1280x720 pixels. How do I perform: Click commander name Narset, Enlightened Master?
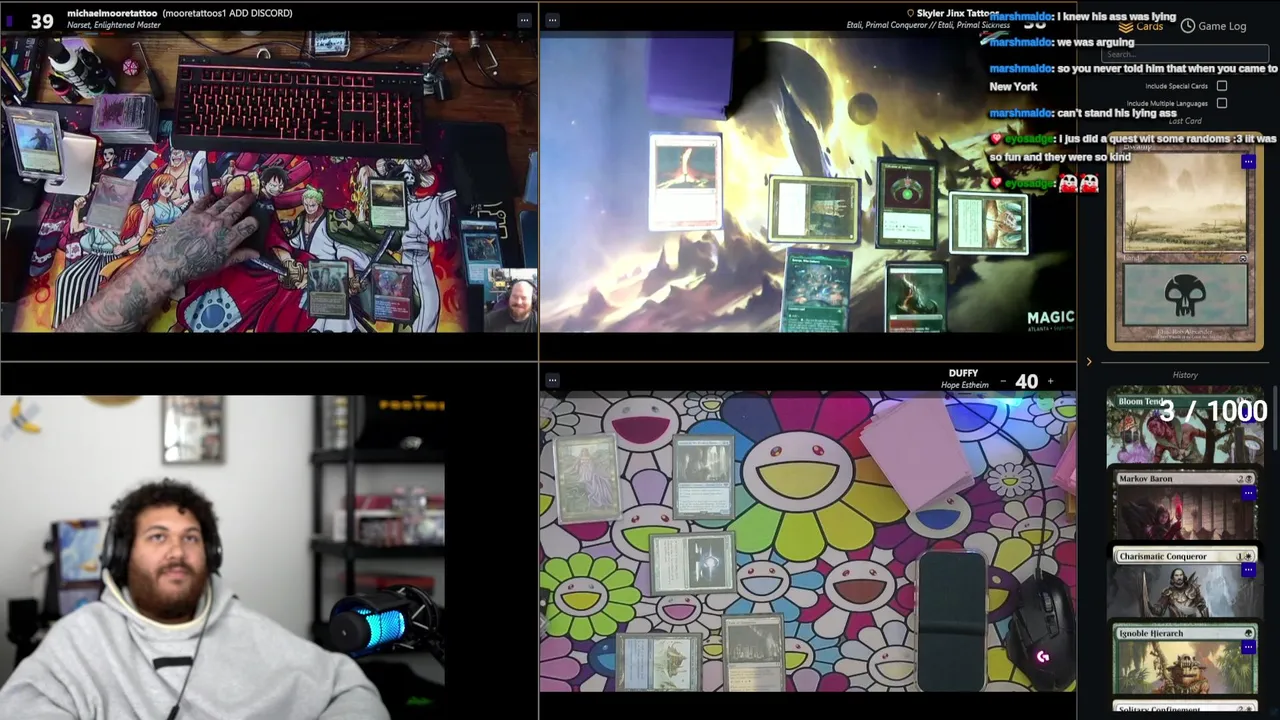pyautogui.click(x=114, y=25)
